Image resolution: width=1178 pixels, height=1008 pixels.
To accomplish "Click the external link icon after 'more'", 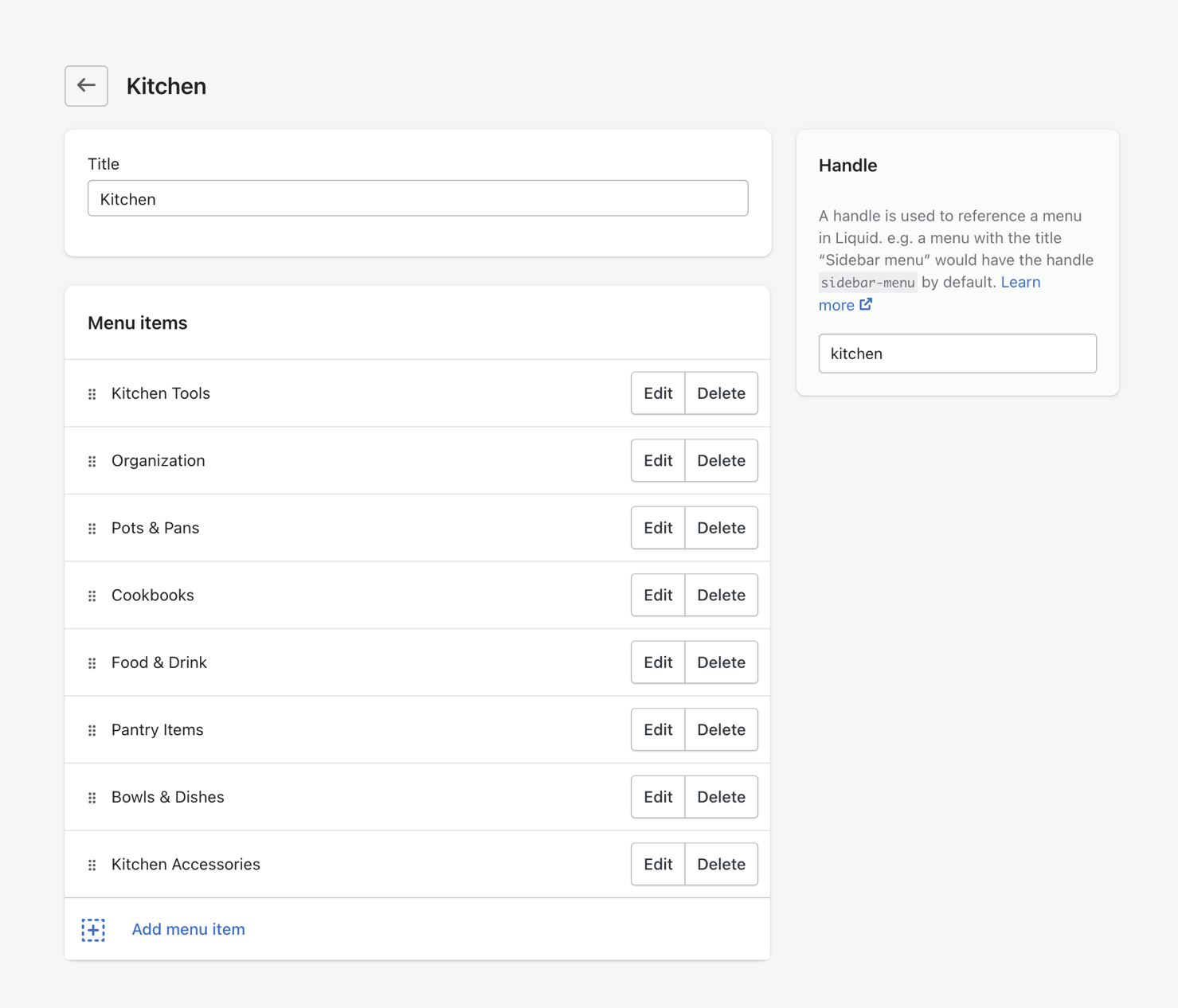I will coord(866,304).
